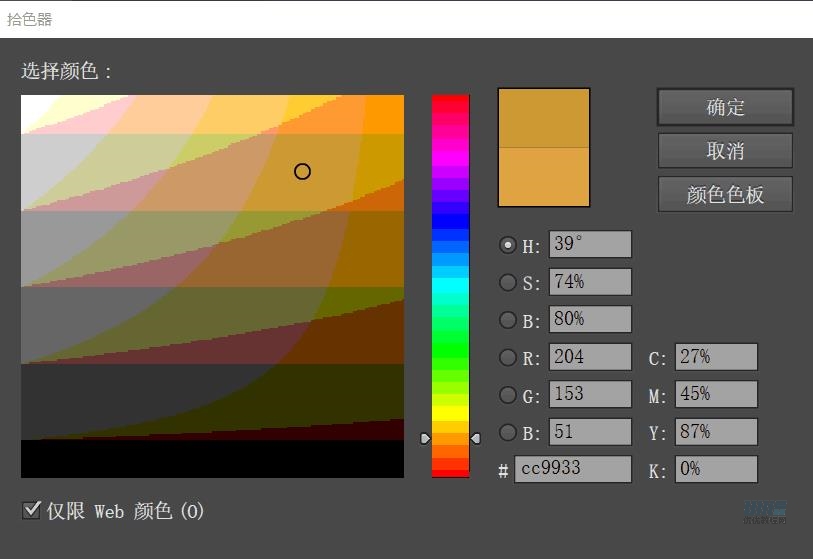
Task: Click cyan area of the hue slider
Action: click(x=450, y=286)
